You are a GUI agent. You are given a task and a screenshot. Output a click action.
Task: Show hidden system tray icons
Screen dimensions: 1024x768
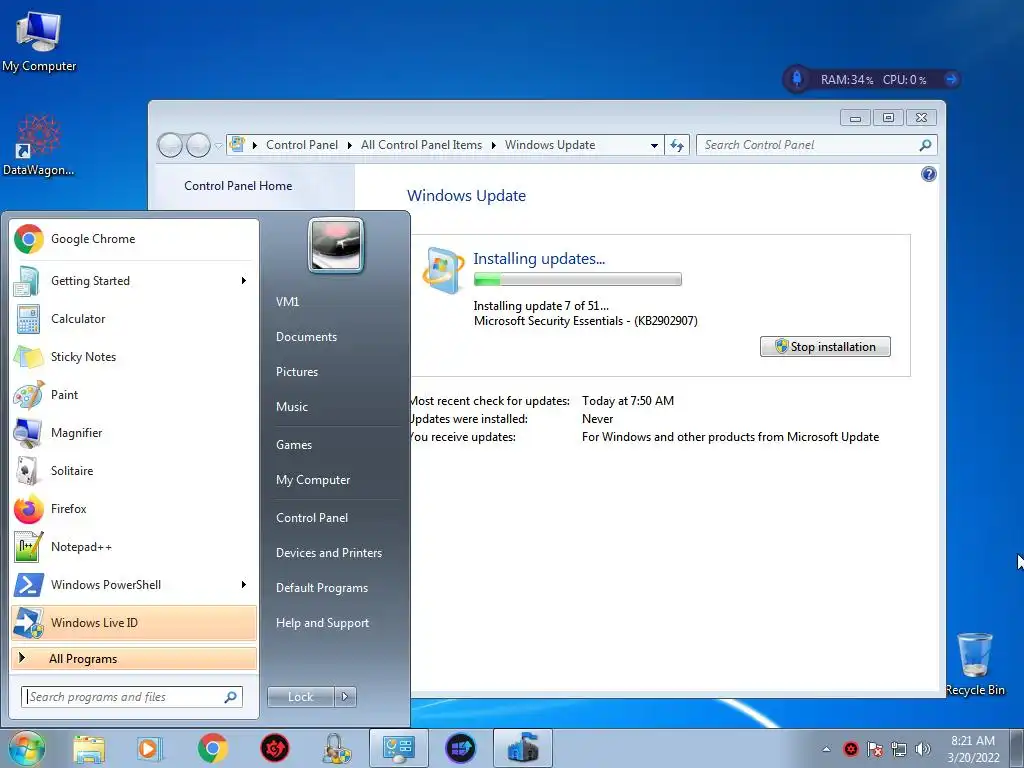click(826, 749)
